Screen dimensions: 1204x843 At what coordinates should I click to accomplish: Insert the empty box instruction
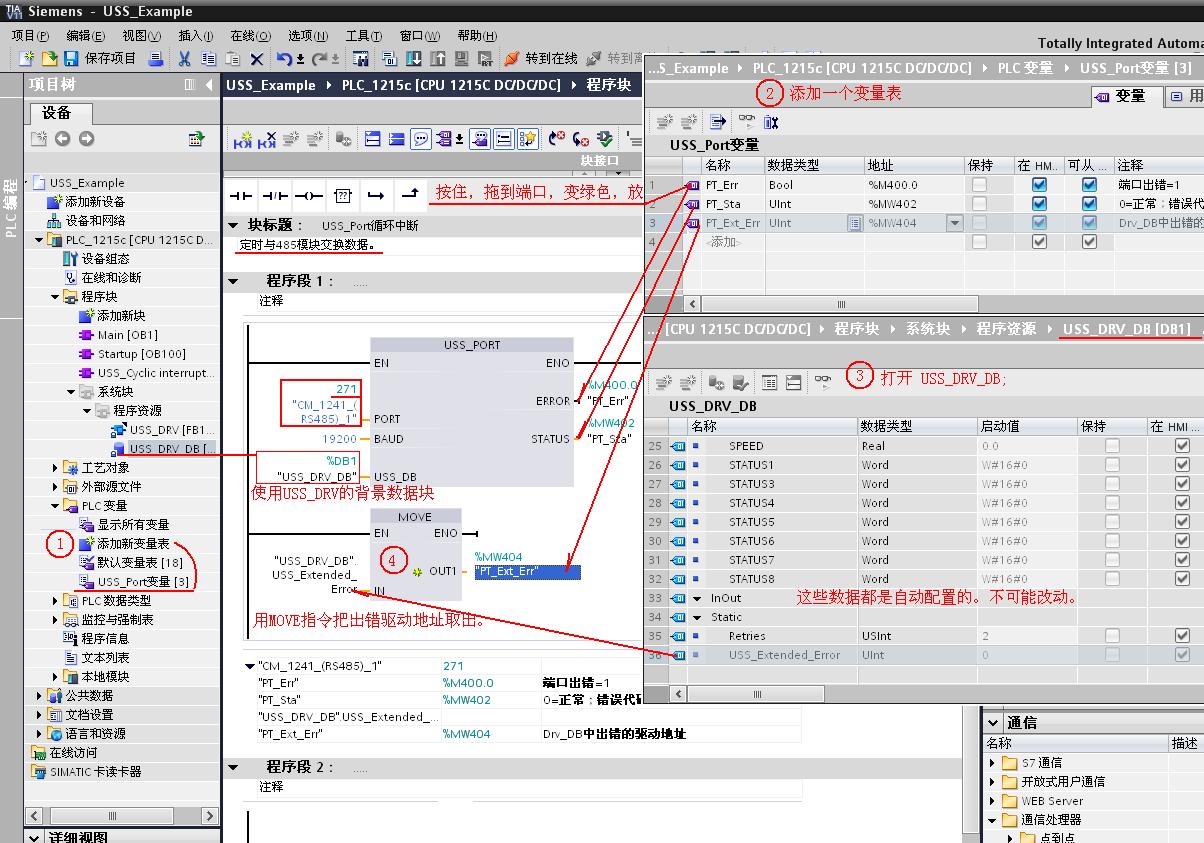[343, 194]
